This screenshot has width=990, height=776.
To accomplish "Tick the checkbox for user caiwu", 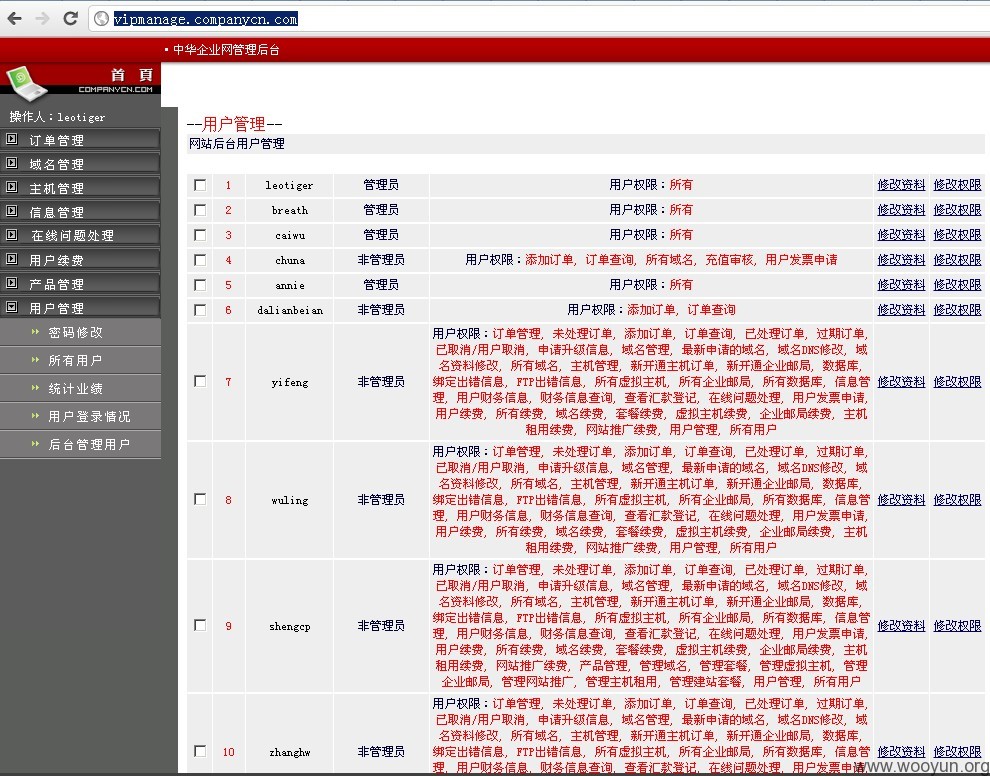I will click(x=200, y=235).
